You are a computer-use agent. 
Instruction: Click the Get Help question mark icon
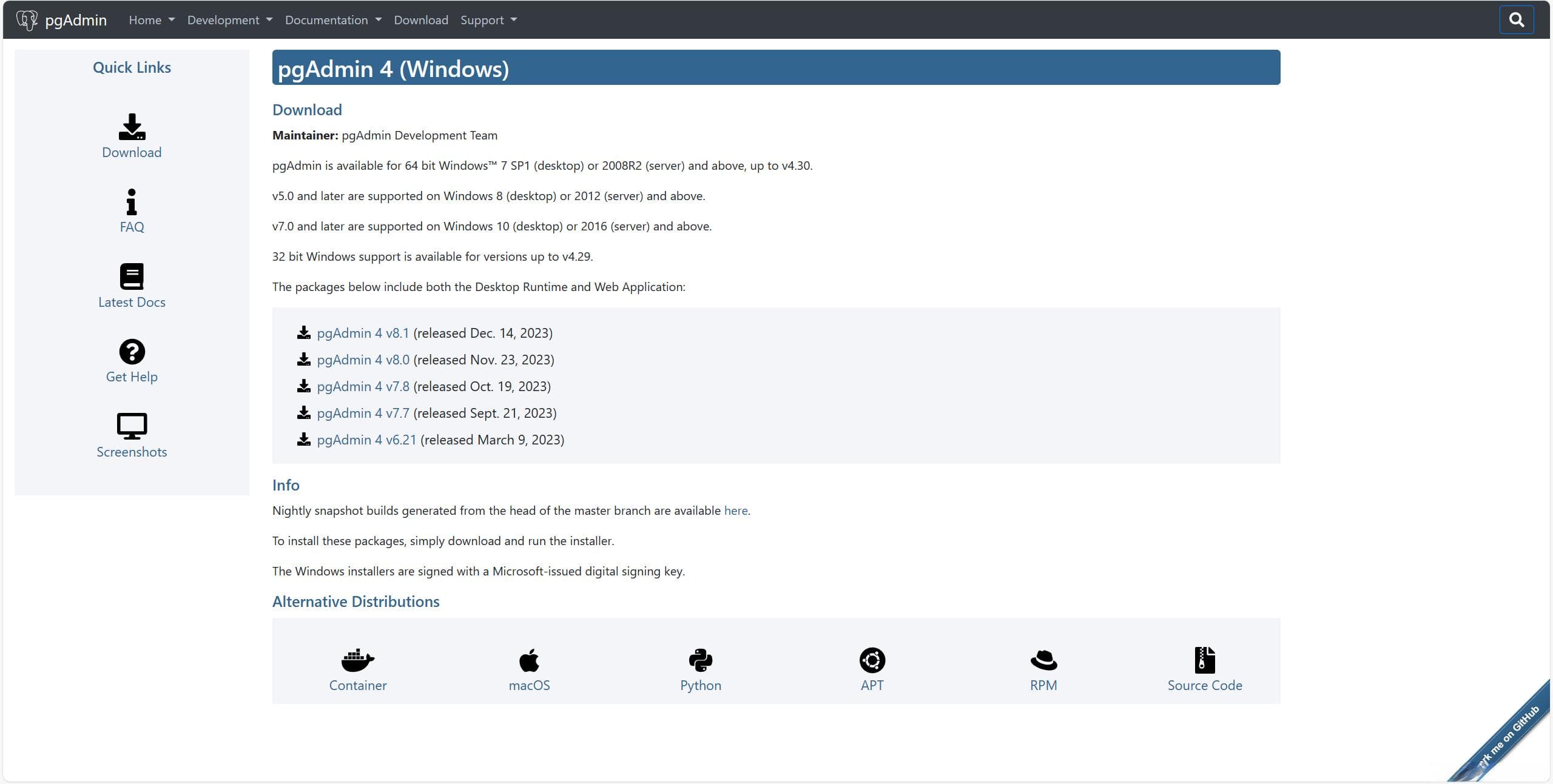point(132,352)
